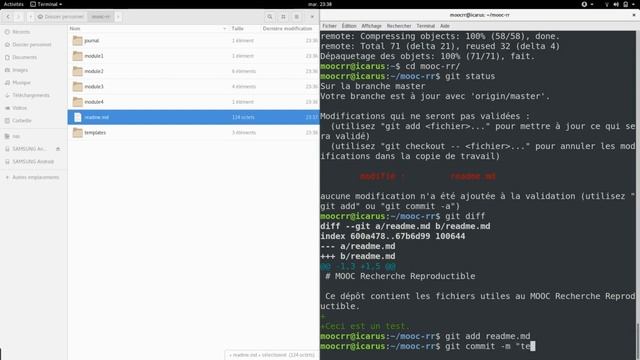
Task: Open the second SAMSUNG Android entry
Action: tap(33, 162)
